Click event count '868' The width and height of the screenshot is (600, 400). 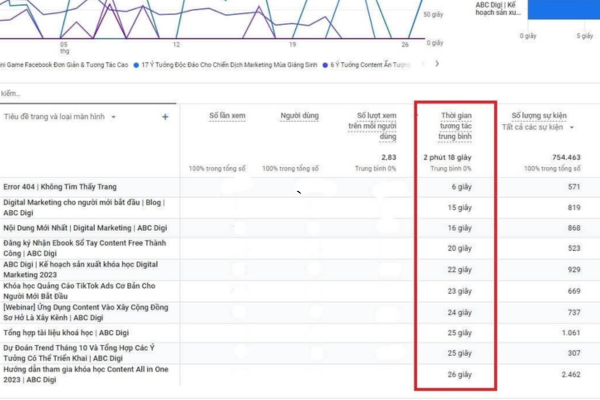pos(574,228)
